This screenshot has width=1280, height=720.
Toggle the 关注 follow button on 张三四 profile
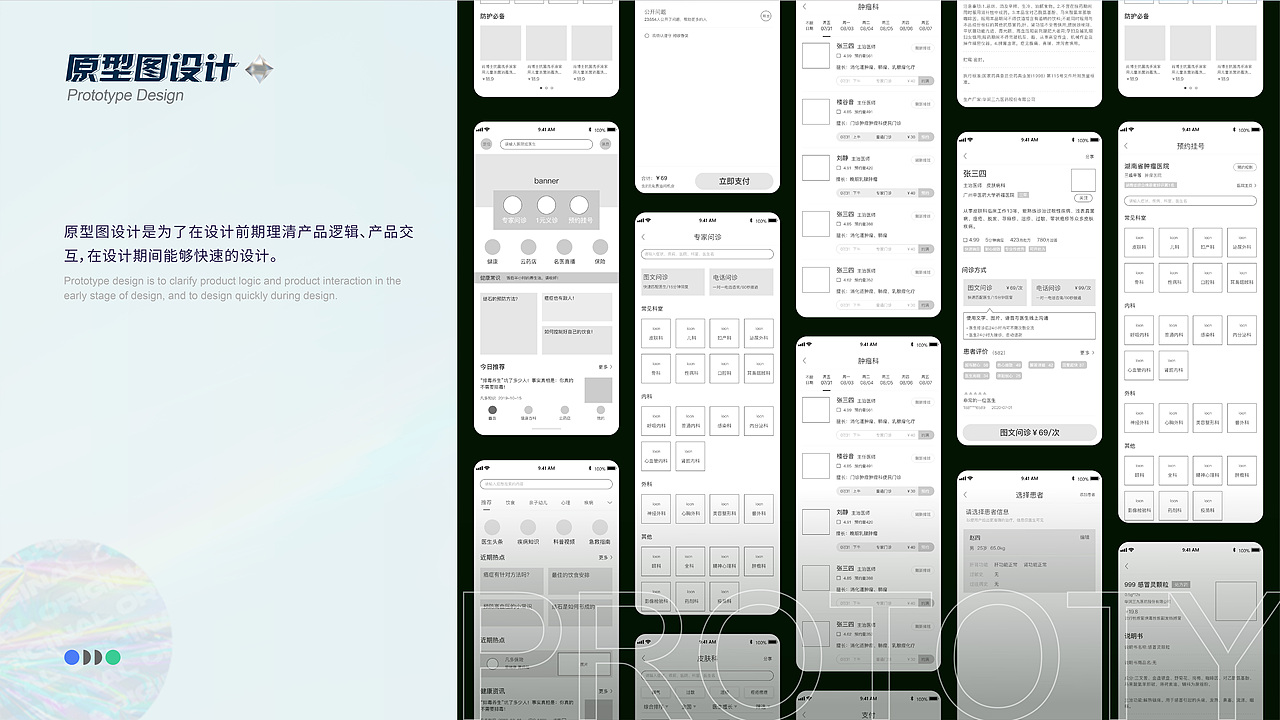pyautogui.click(x=1082, y=196)
